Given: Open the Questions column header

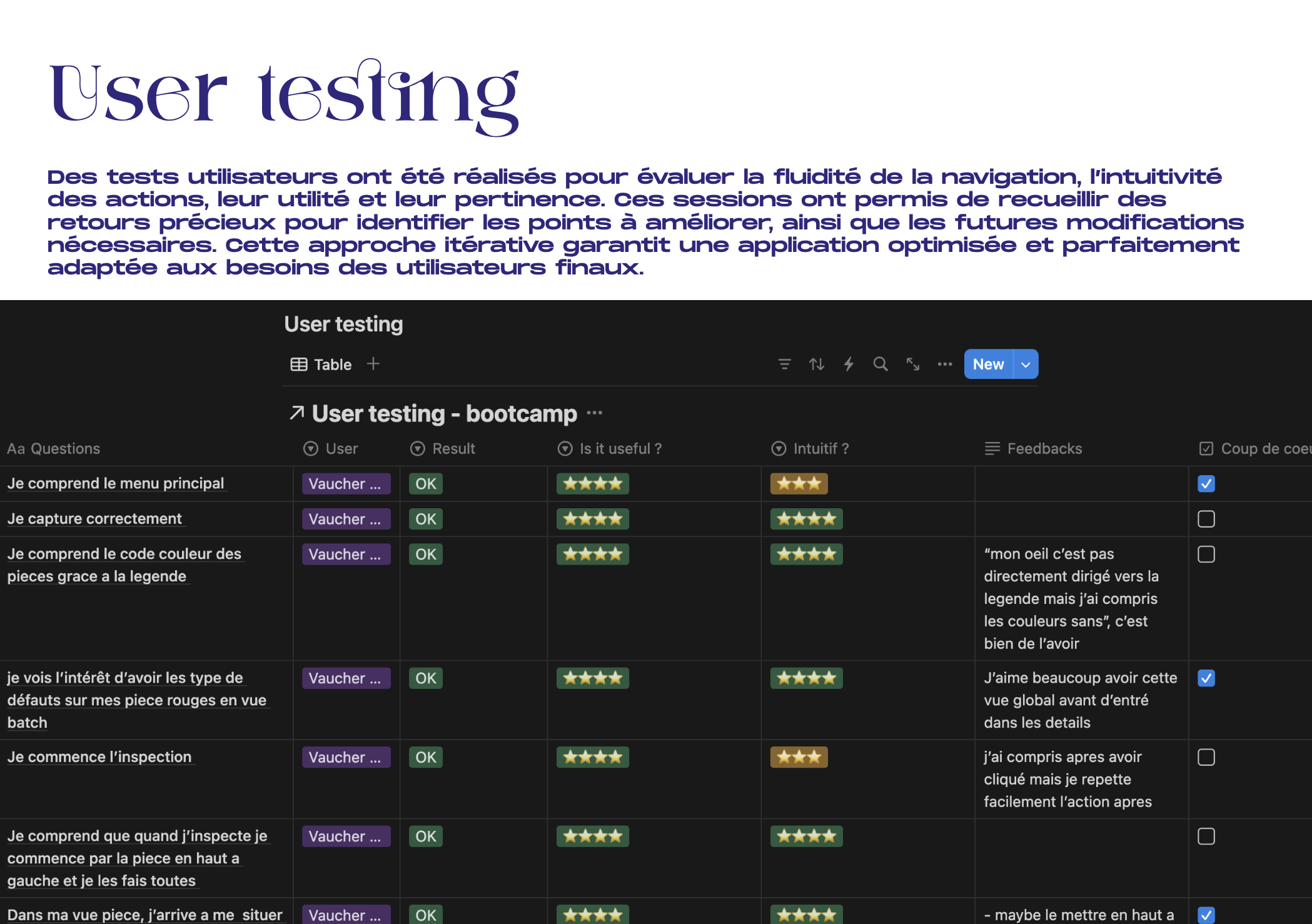Looking at the screenshot, I should (54, 449).
